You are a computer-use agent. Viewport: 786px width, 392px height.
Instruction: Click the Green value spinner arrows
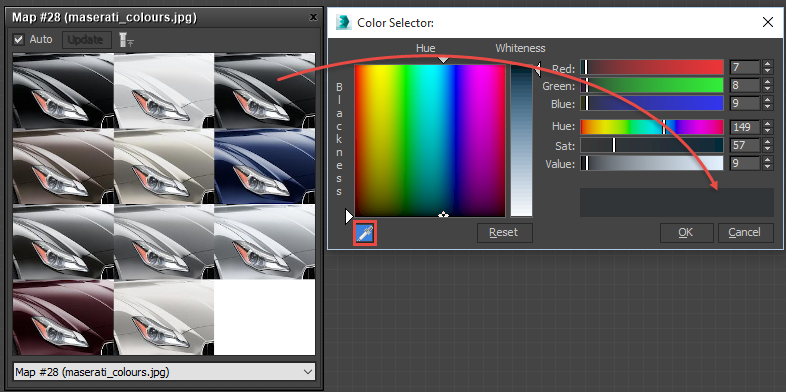point(767,85)
